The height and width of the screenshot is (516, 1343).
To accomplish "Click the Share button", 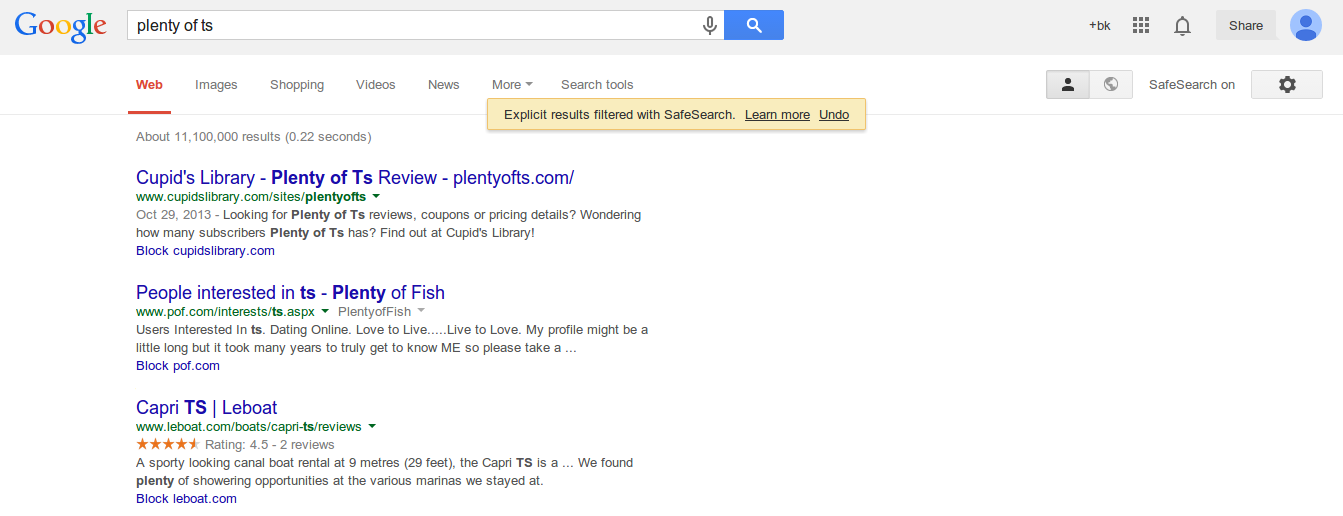I will click(1245, 26).
